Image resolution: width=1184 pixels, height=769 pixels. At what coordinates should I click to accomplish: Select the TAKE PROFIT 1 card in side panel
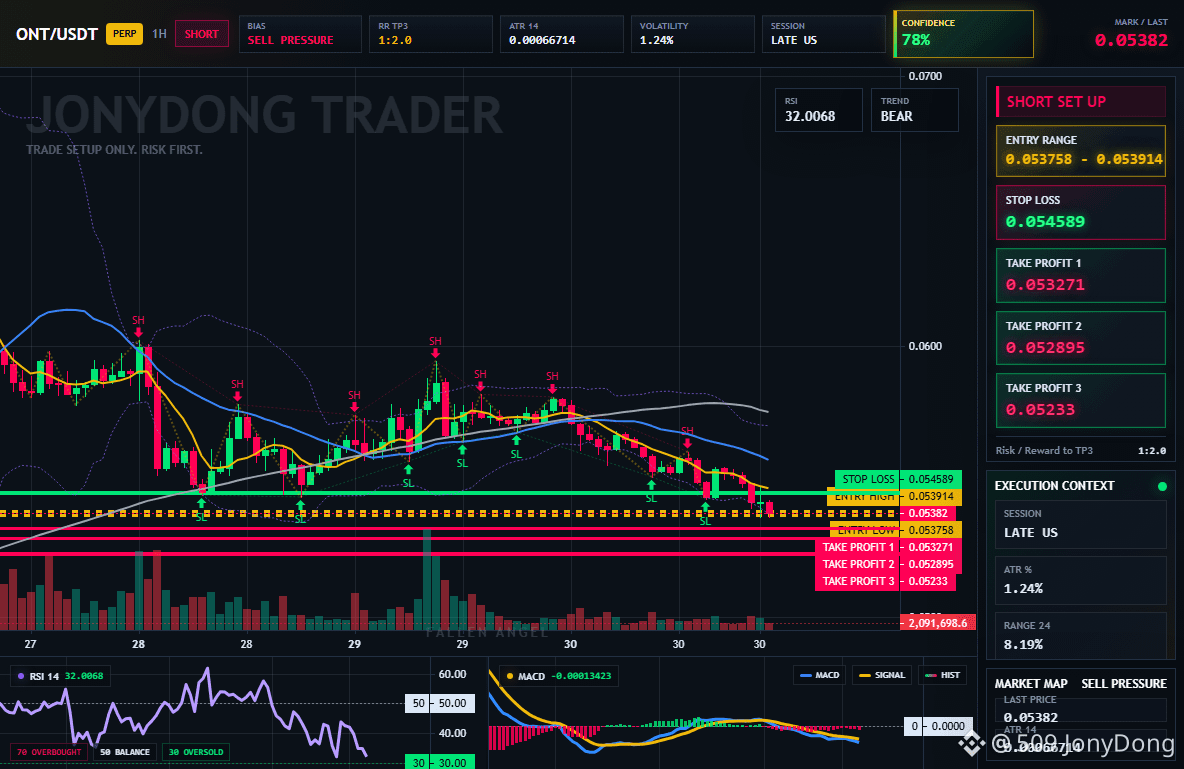[1081, 275]
